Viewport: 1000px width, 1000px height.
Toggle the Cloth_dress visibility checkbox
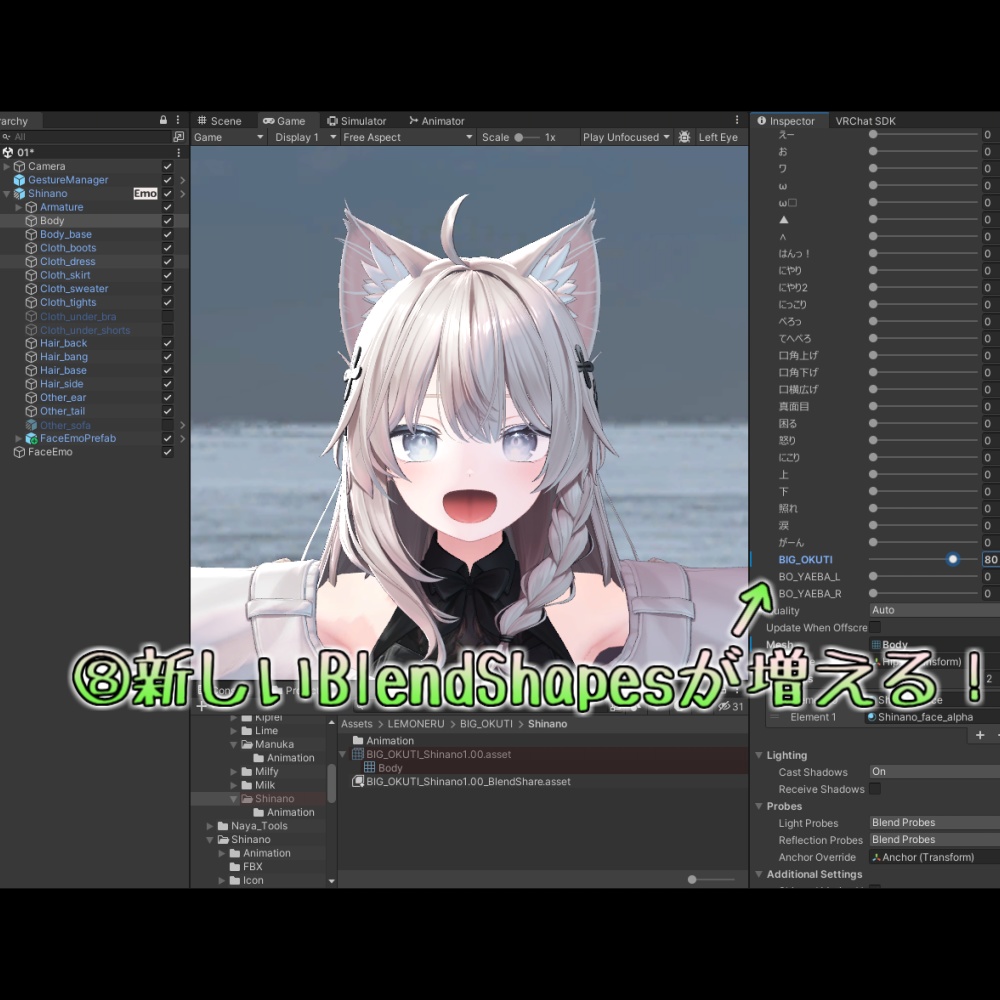tap(167, 261)
